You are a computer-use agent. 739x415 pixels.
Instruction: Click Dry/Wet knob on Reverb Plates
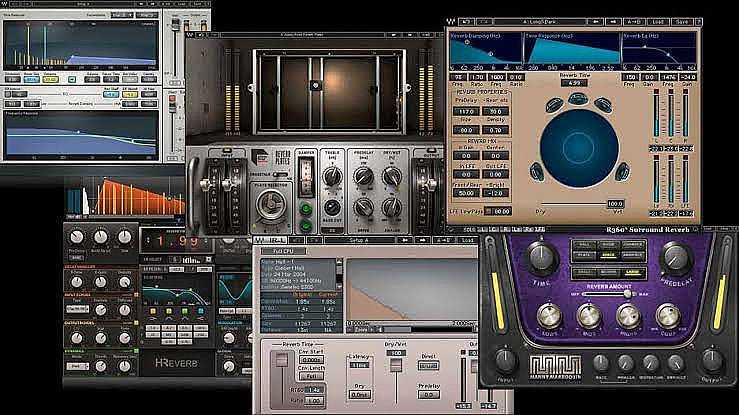coord(392,176)
